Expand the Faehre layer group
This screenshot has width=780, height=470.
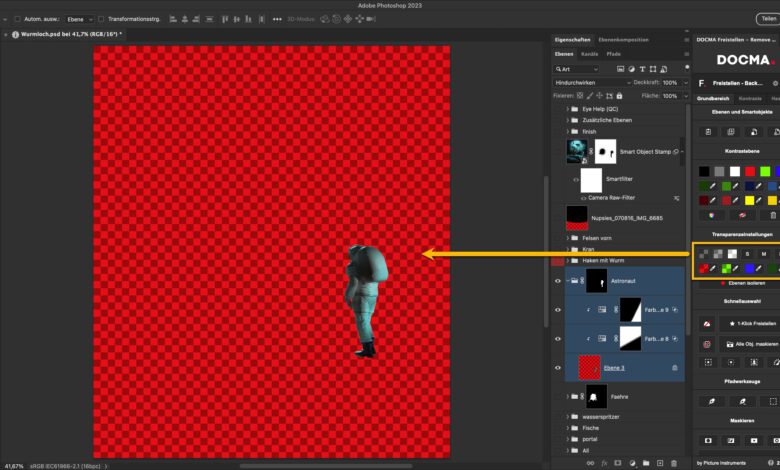coord(567,397)
